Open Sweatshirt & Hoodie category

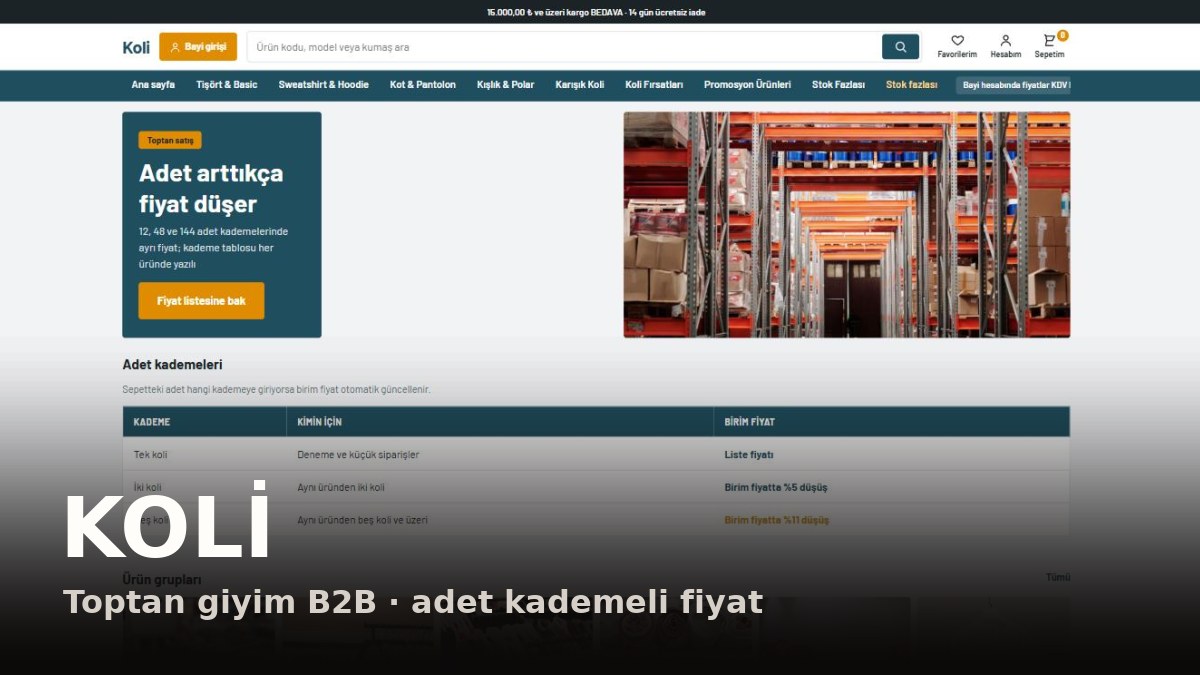pyautogui.click(x=323, y=85)
